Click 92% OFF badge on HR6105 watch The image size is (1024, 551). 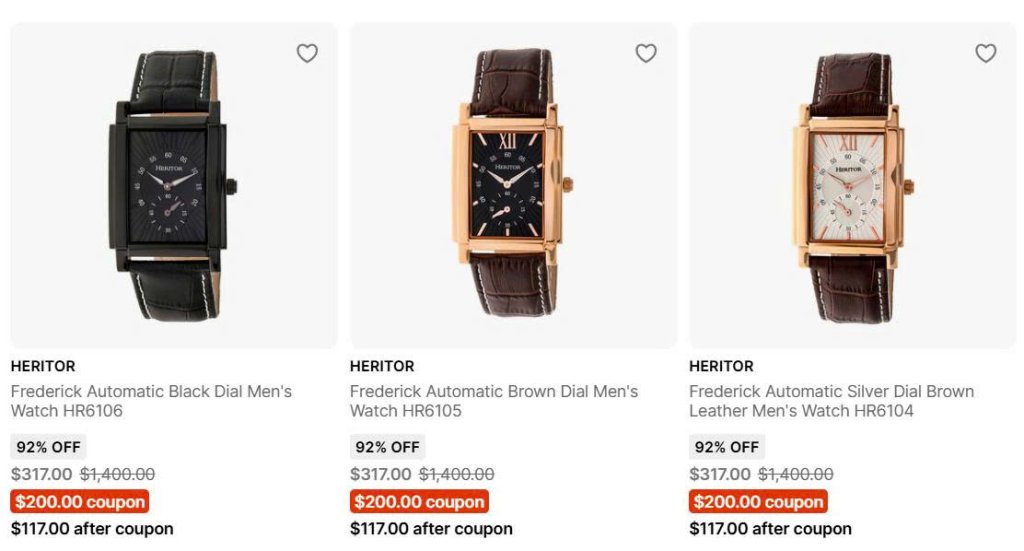click(x=387, y=447)
